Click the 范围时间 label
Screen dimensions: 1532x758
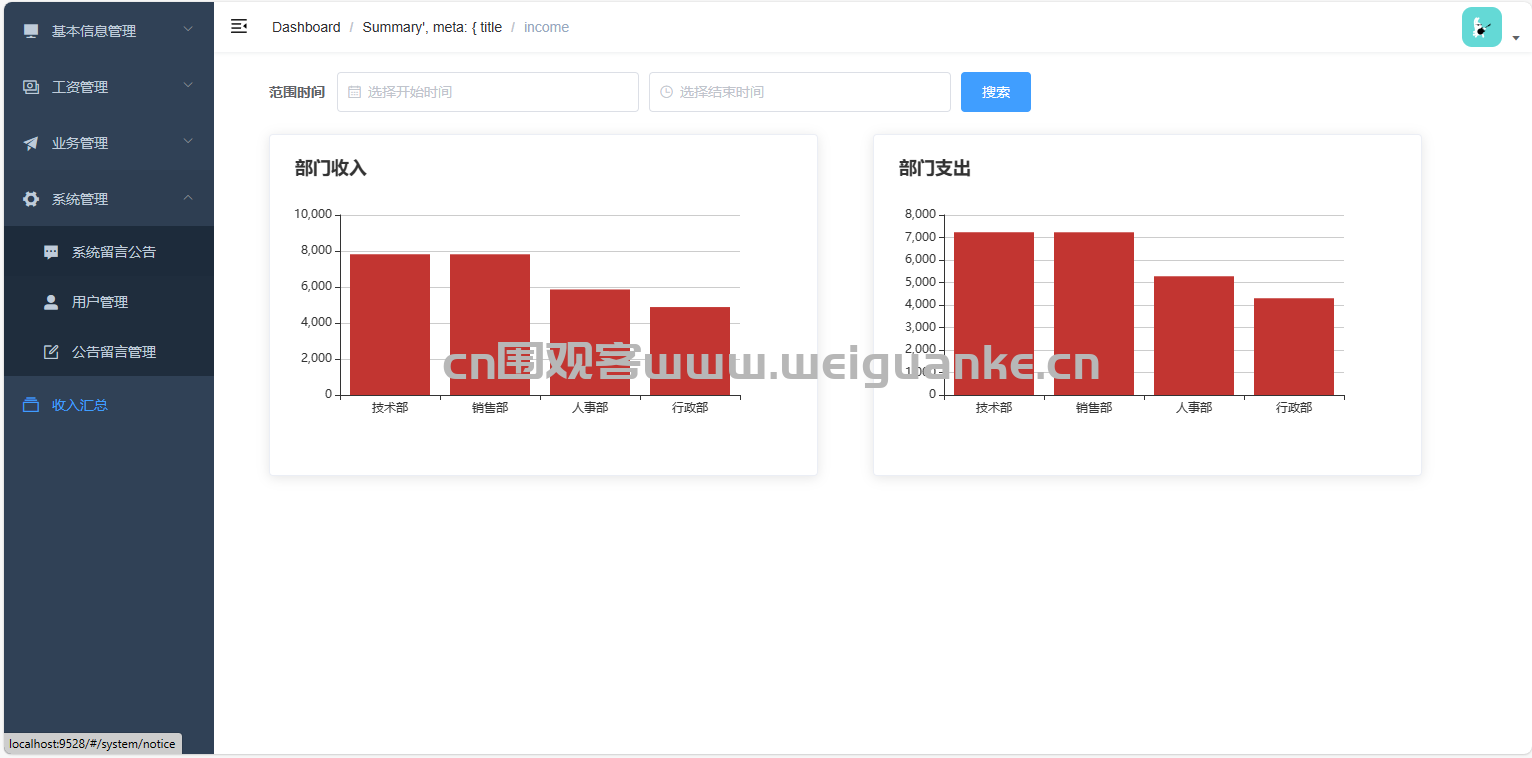point(297,92)
